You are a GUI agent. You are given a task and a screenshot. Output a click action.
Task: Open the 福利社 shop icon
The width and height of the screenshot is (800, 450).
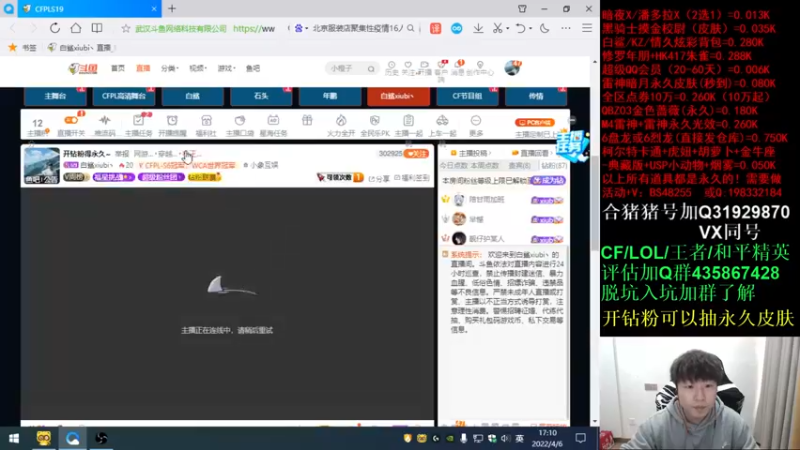point(206,125)
